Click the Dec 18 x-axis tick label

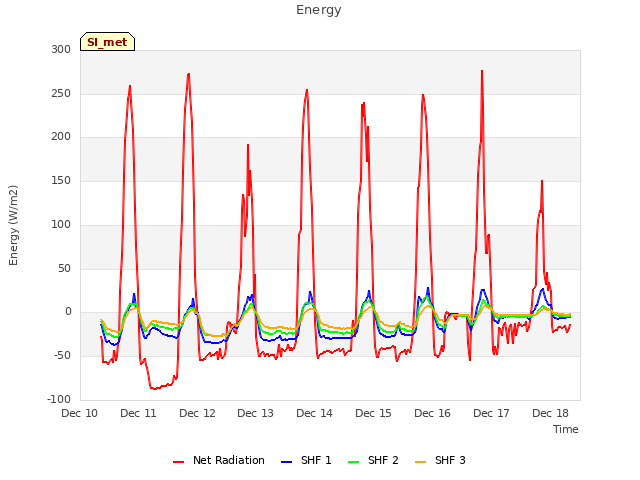[x=550, y=413]
